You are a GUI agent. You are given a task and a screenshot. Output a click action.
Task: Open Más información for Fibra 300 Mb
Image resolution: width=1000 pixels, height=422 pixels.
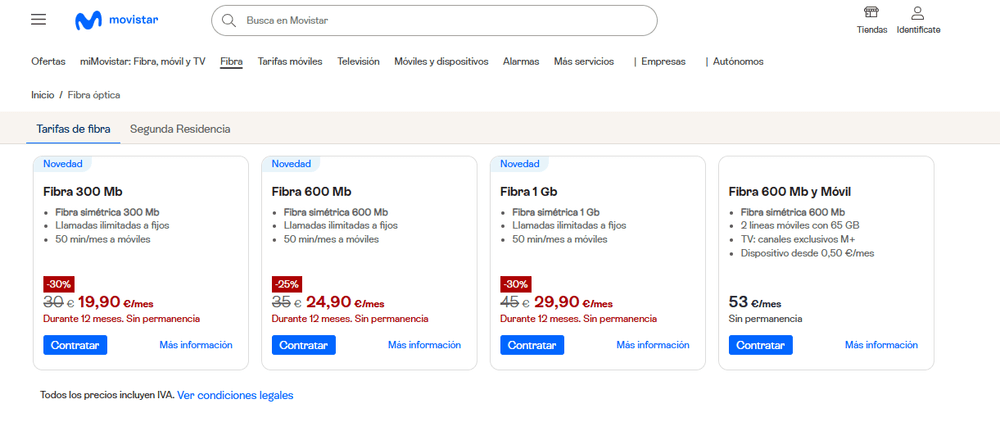(196, 345)
